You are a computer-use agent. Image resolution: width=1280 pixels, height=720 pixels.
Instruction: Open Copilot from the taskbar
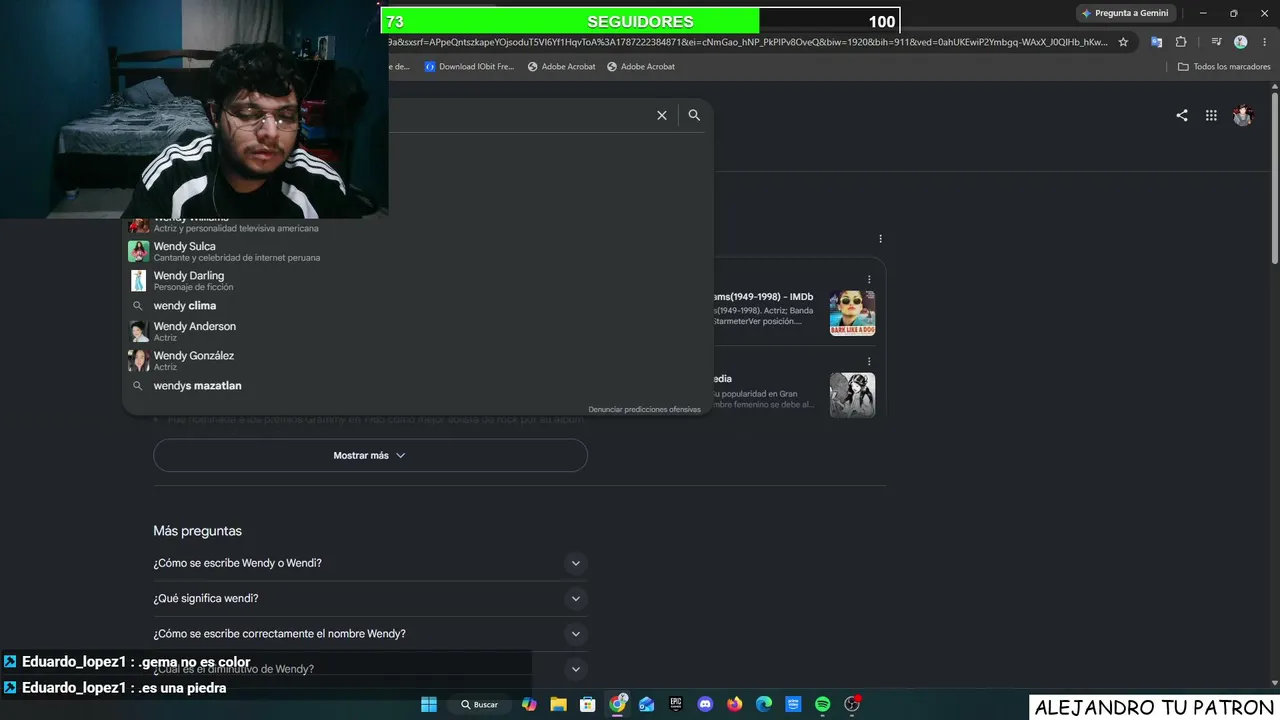coord(529,704)
